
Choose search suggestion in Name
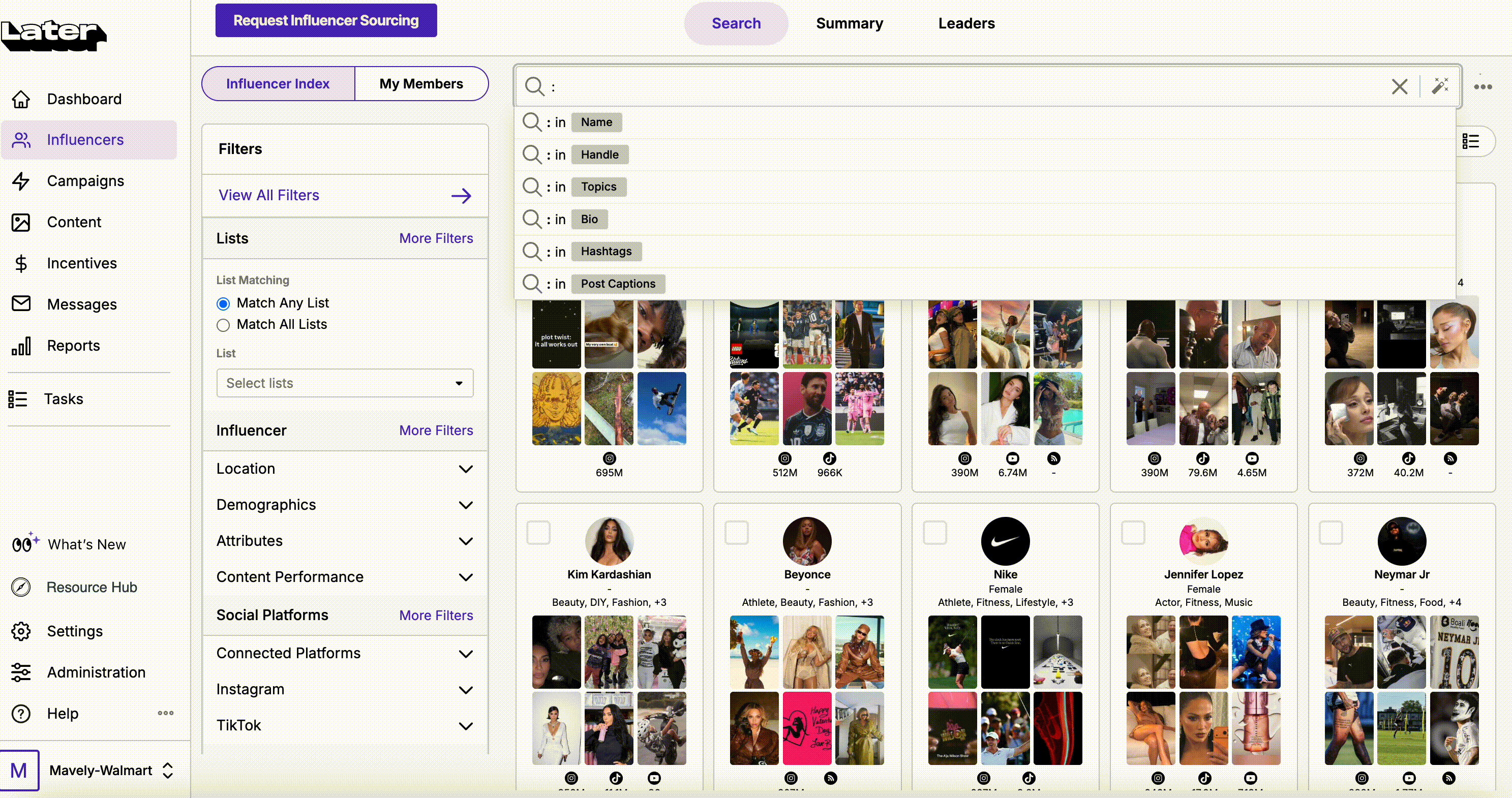(985, 122)
